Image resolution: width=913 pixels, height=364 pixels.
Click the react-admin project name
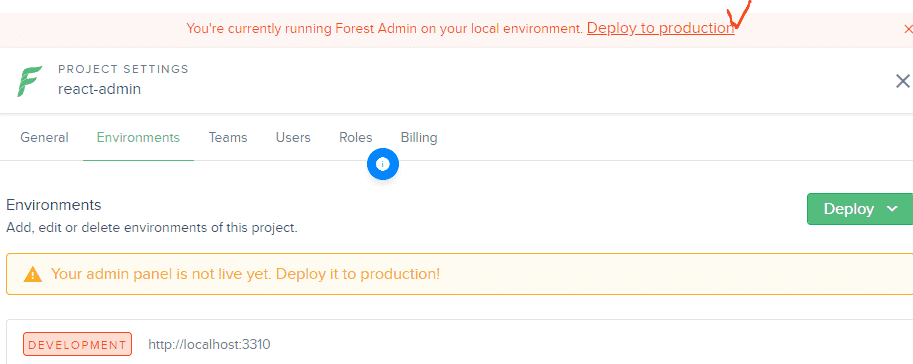point(100,89)
